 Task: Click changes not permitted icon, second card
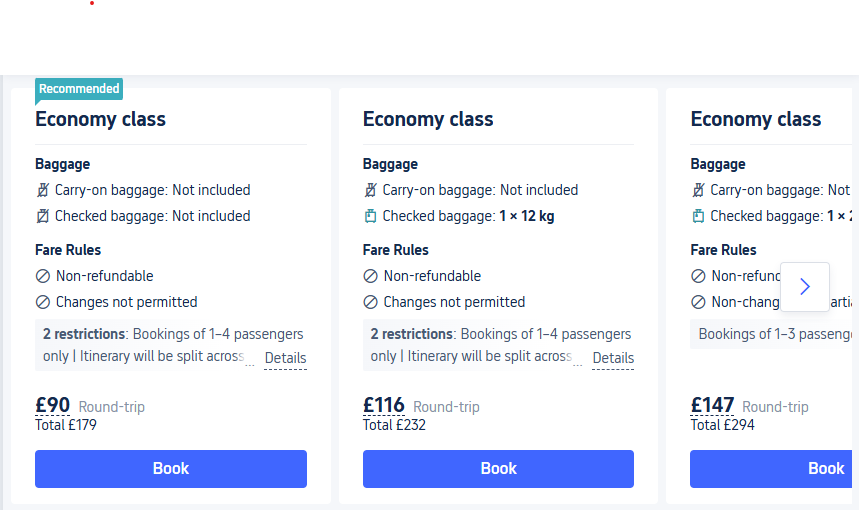click(x=370, y=302)
